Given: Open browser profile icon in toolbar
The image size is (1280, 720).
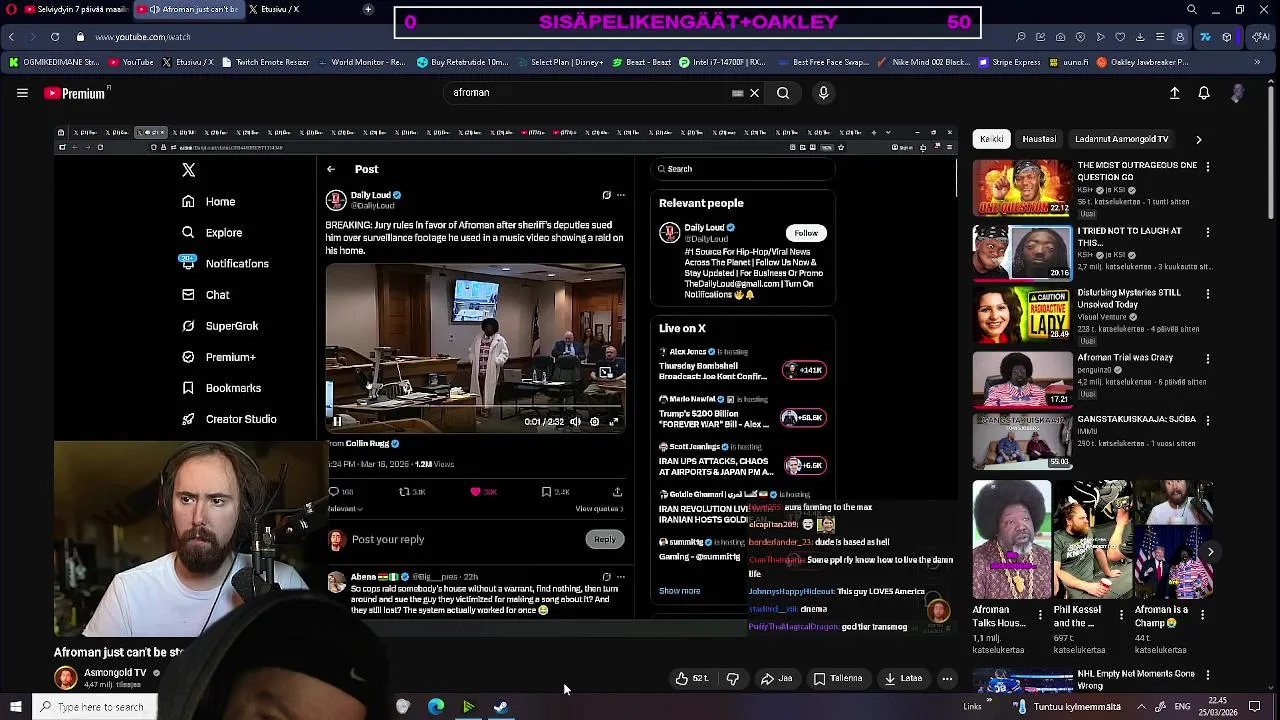Looking at the screenshot, I should point(1180,37).
